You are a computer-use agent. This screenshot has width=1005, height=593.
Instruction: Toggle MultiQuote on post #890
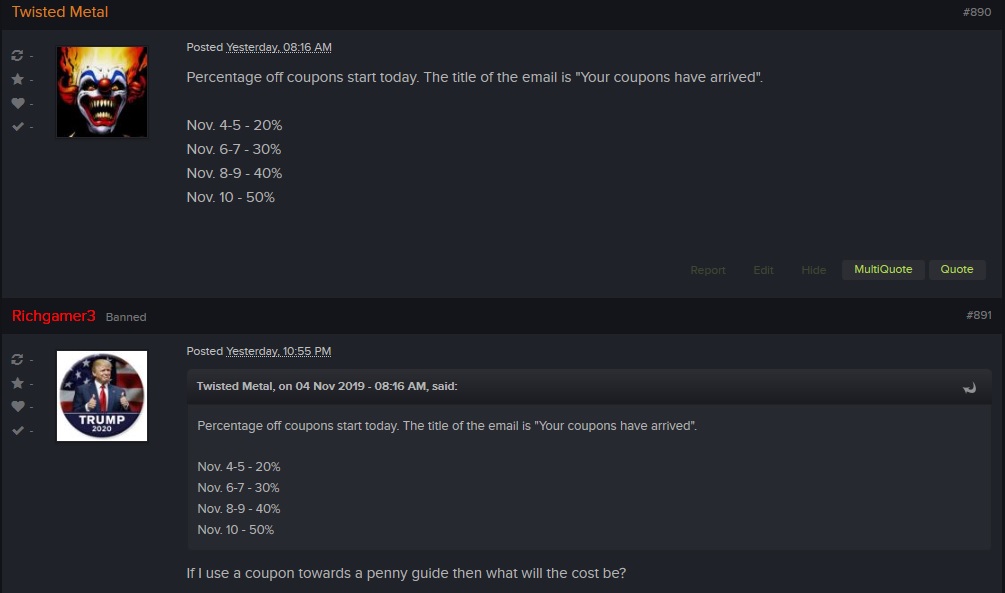click(x=883, y=269)
